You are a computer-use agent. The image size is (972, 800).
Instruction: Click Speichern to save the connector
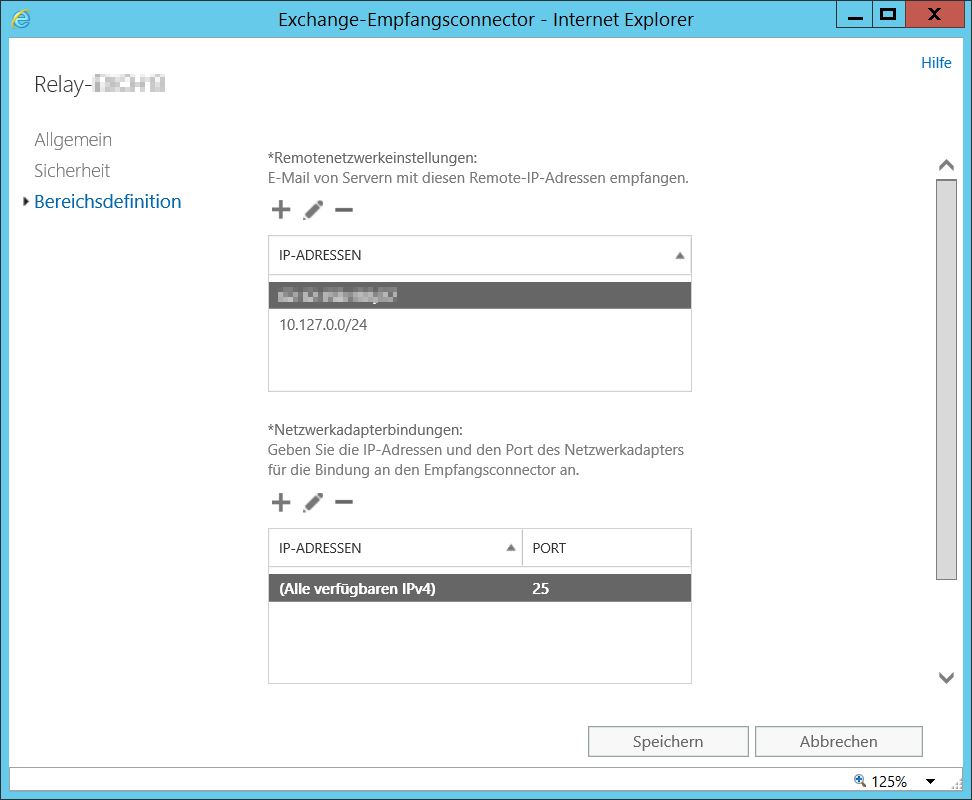[x=668, y=742]
